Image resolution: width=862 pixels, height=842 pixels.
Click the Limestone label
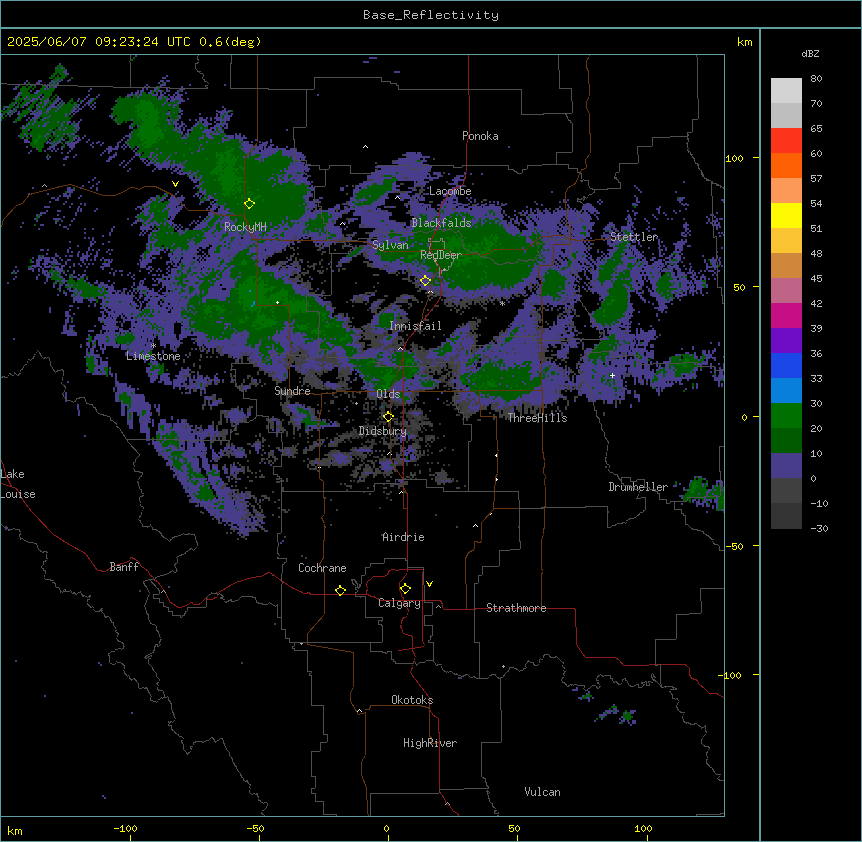[153, 356]
